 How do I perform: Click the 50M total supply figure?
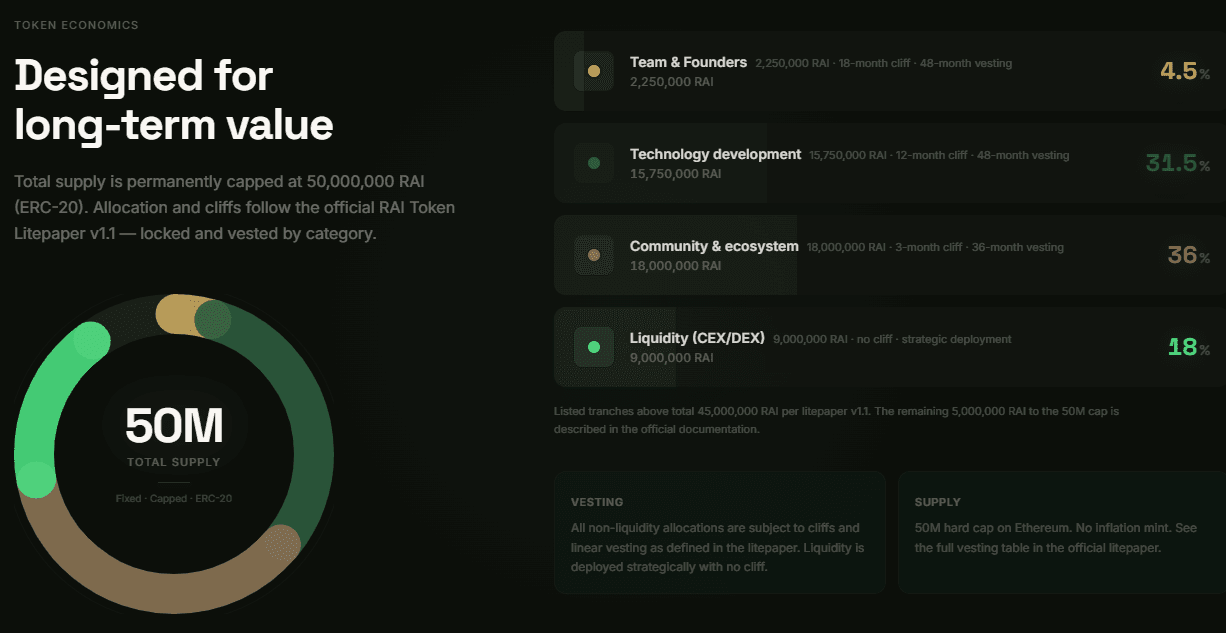pos(173,426)
